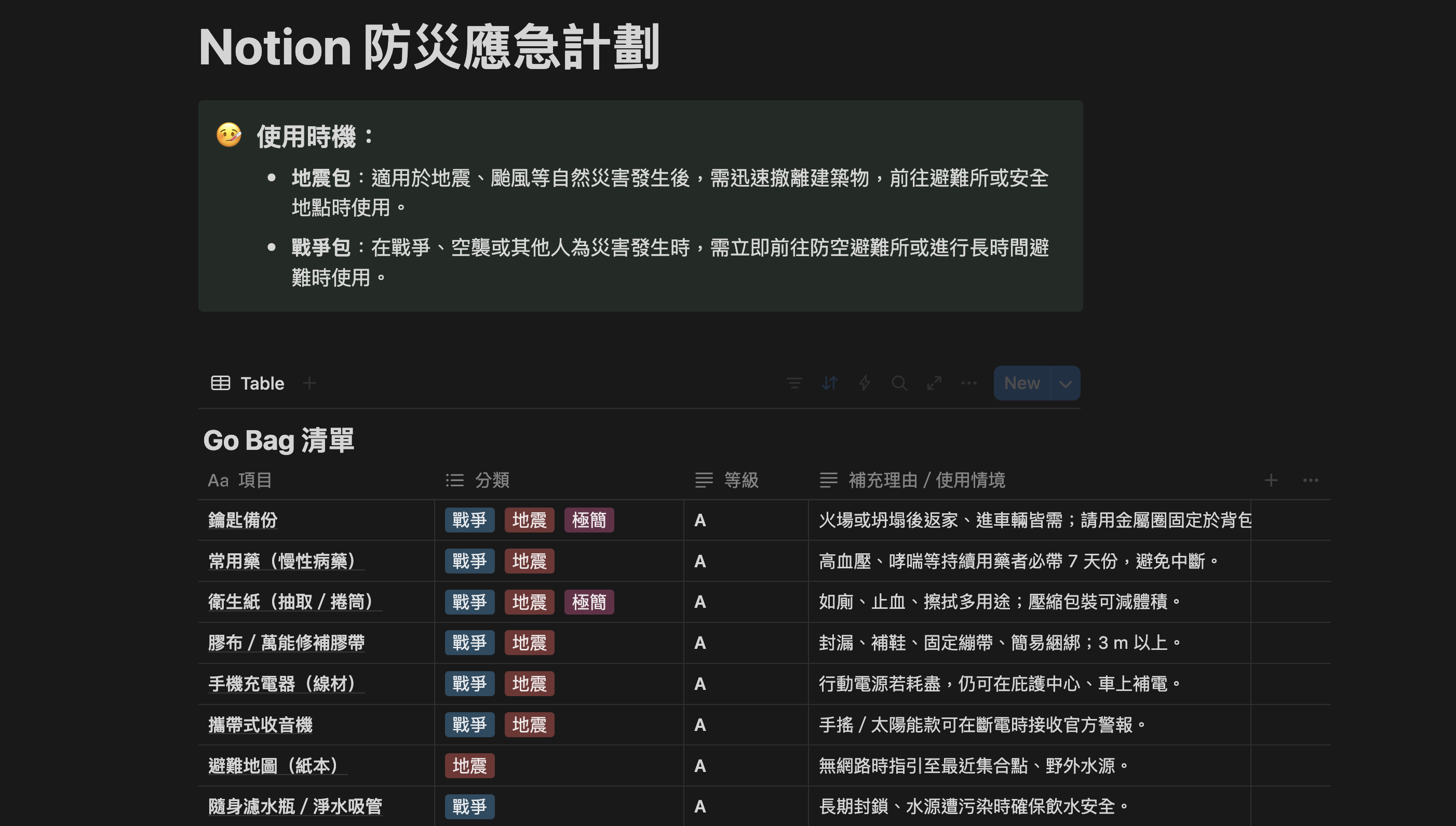Open the table search magnifier icon
This screenshot has height=826, width=1456.
(x=899, y=383)
